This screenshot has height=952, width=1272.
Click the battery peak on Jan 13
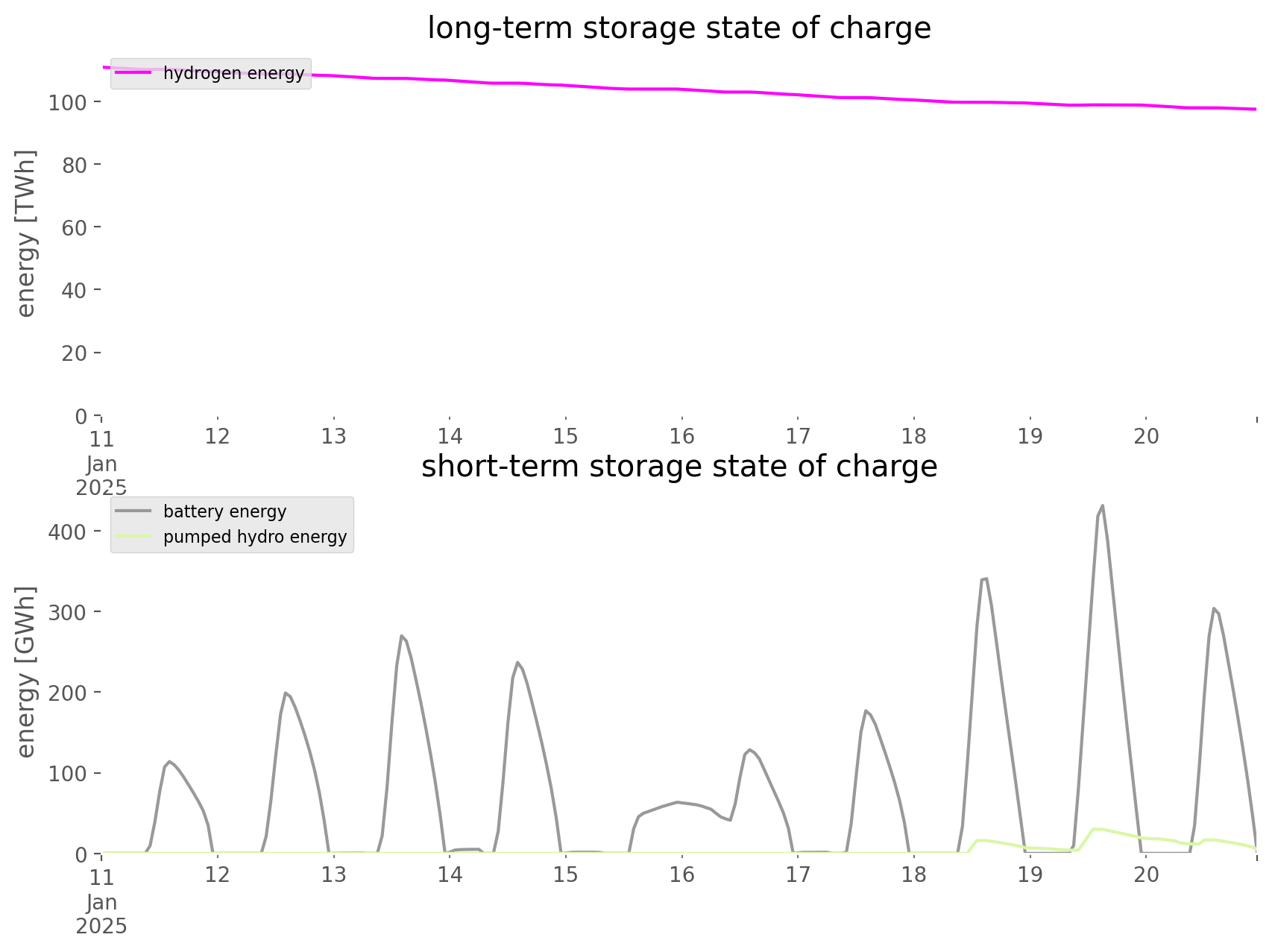[x=402, y=636]
